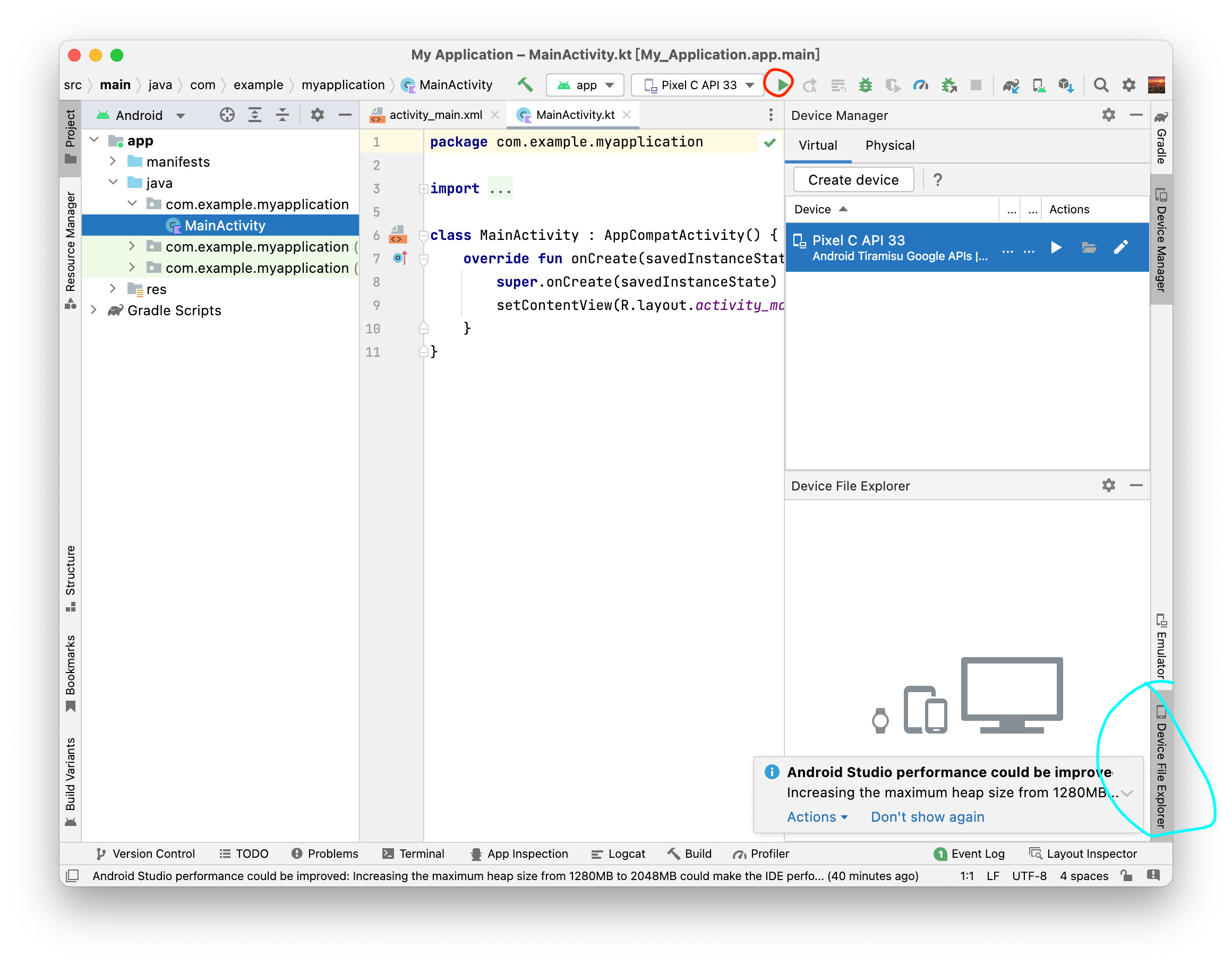Hide the Project tool window

pyautogui.click(x=345, y=115)
